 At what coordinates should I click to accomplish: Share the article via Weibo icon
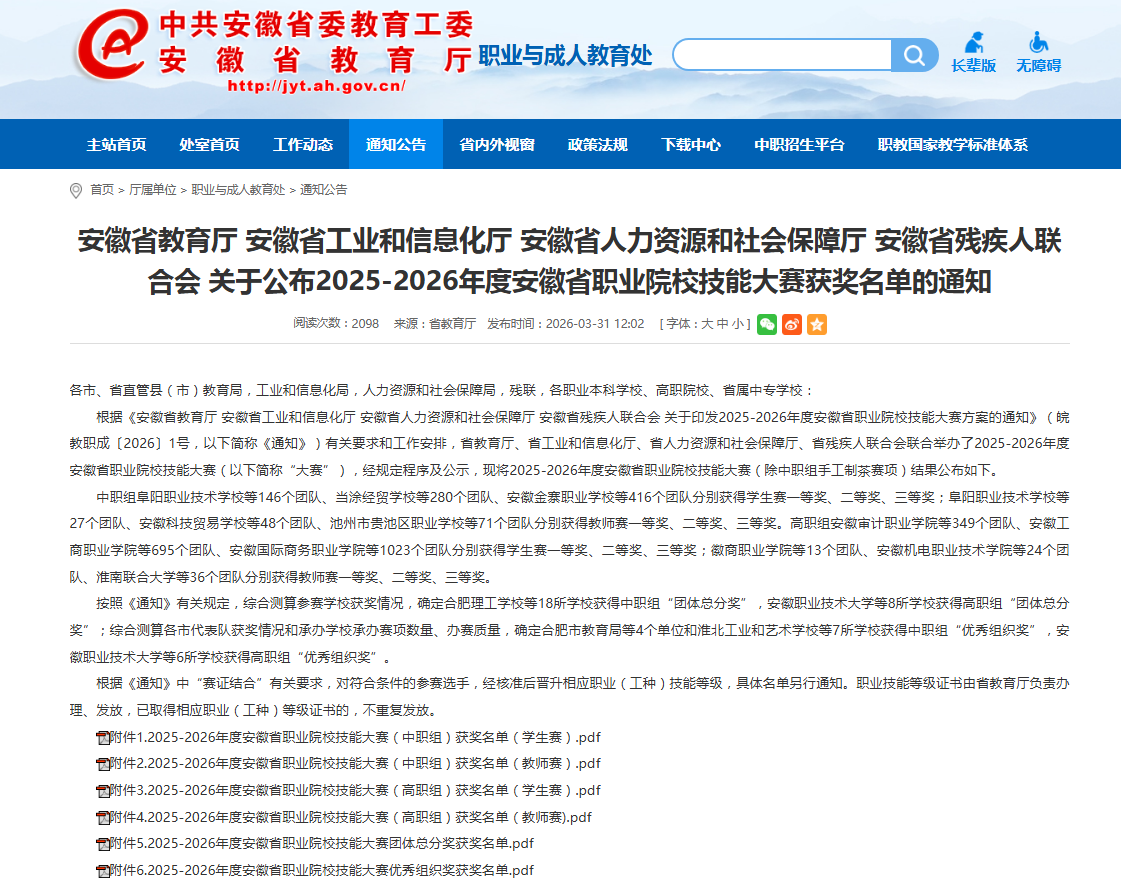[x=791, y=324]
